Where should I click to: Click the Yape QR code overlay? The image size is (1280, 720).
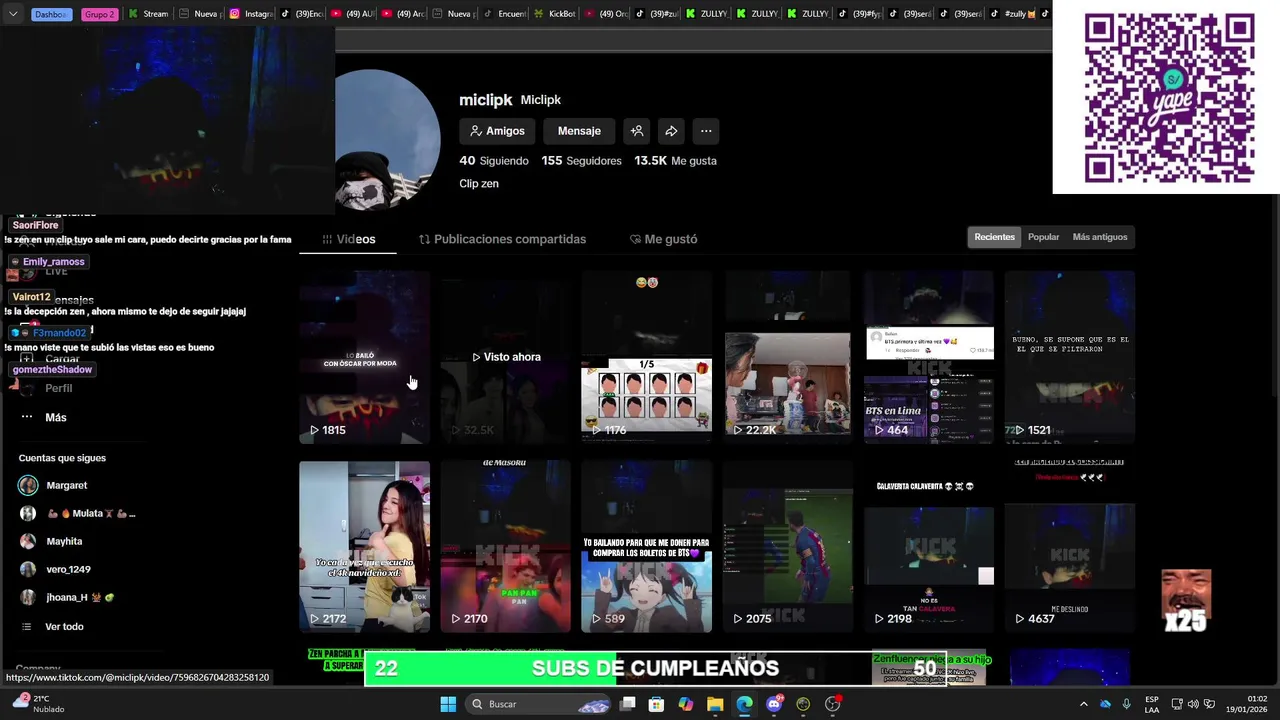[x=1169, y=98]
